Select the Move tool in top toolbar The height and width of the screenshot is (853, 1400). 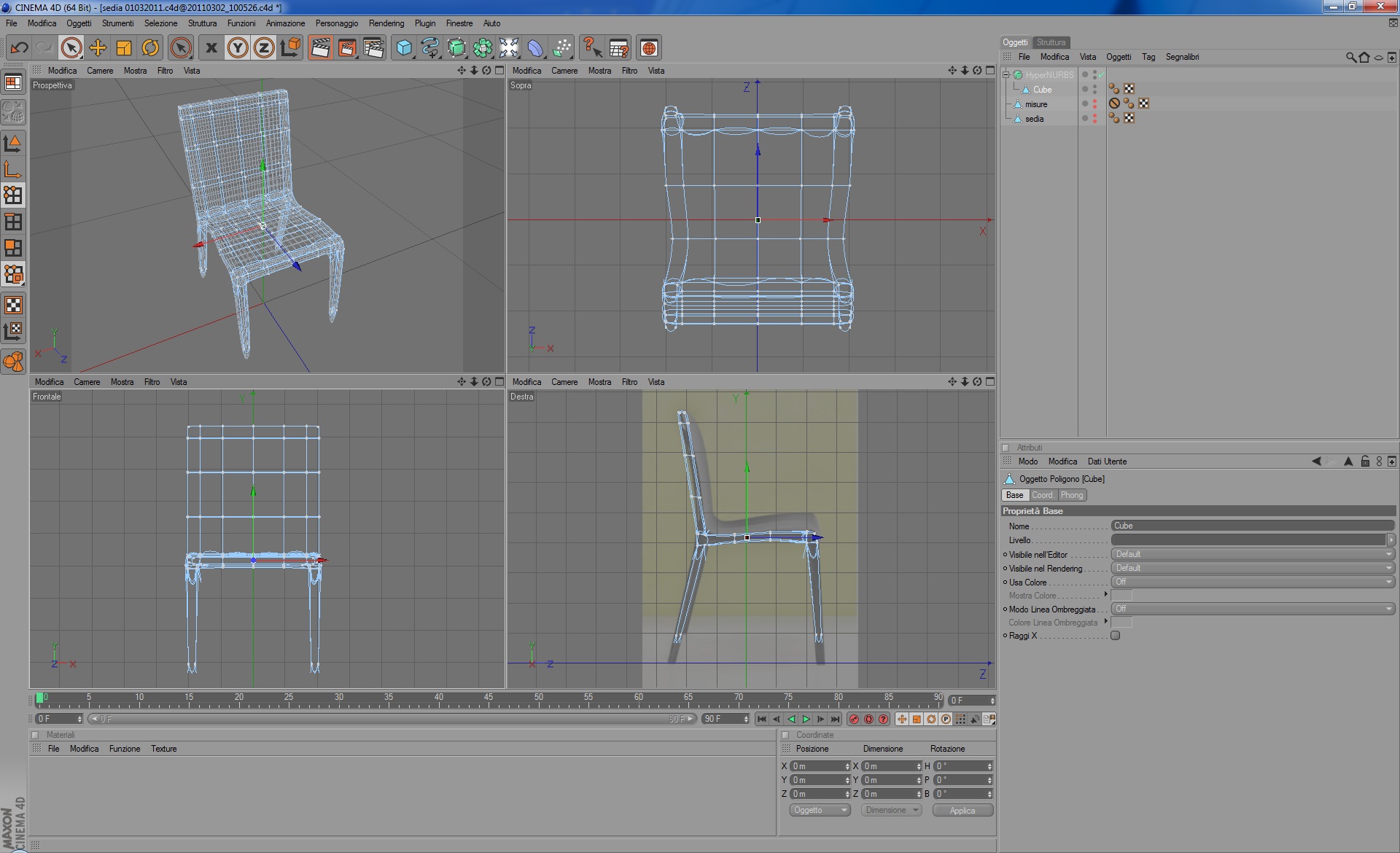(x=98, y=48)
